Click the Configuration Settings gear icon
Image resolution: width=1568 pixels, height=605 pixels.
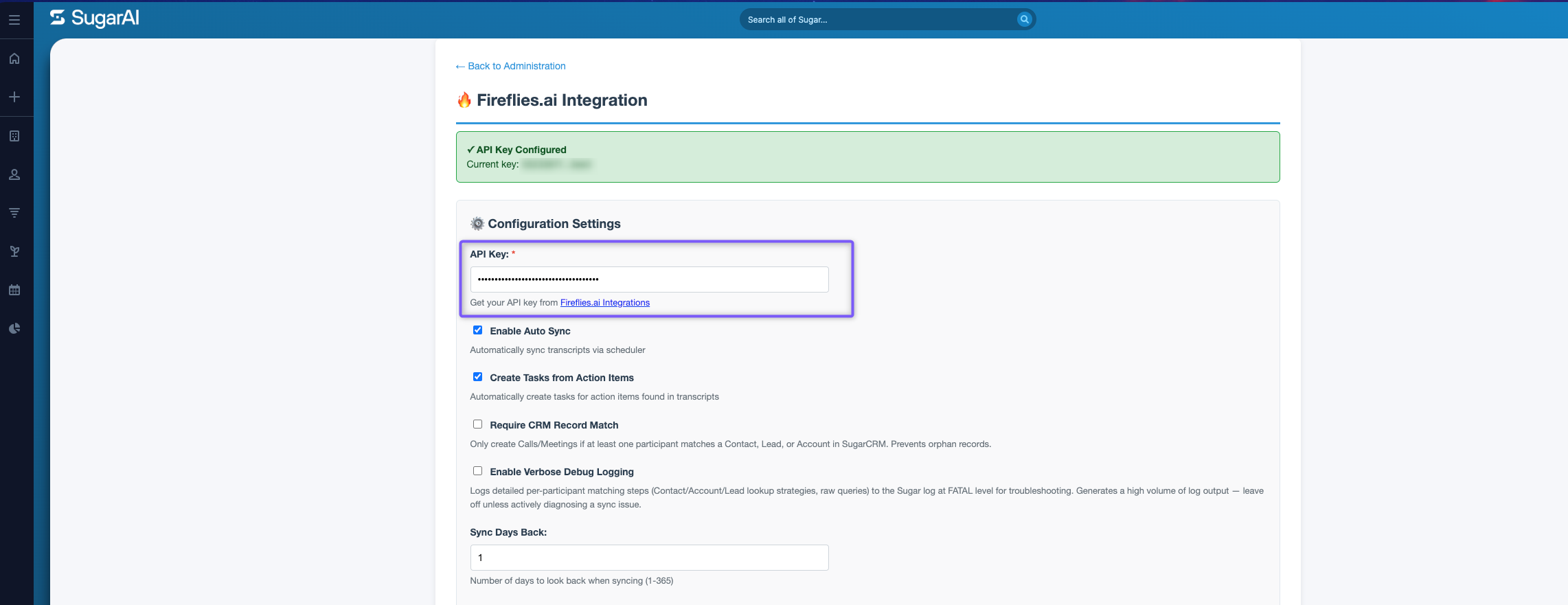[477, 224]
